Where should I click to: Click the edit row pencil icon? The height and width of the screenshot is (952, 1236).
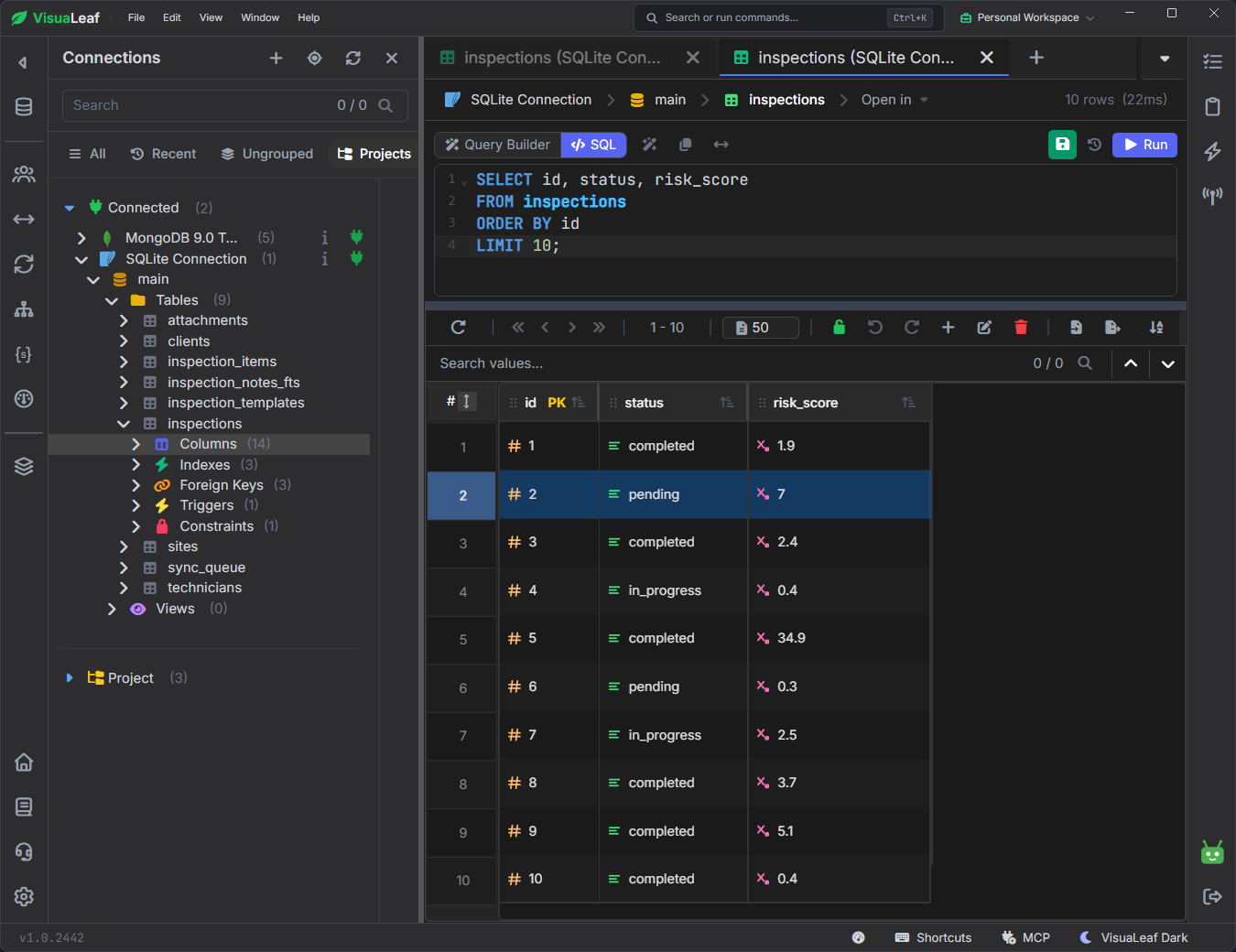pos(984,328)
